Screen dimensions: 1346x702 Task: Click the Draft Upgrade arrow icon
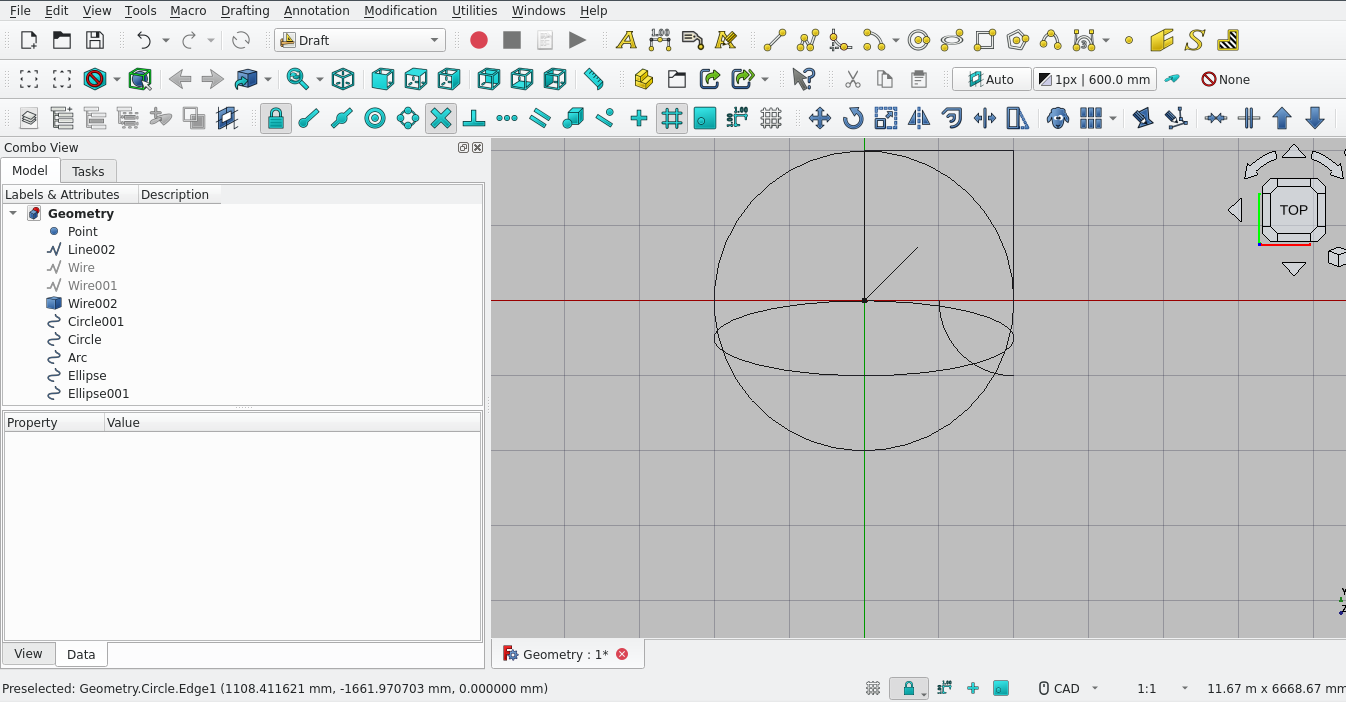click(x=1282, y=118)
